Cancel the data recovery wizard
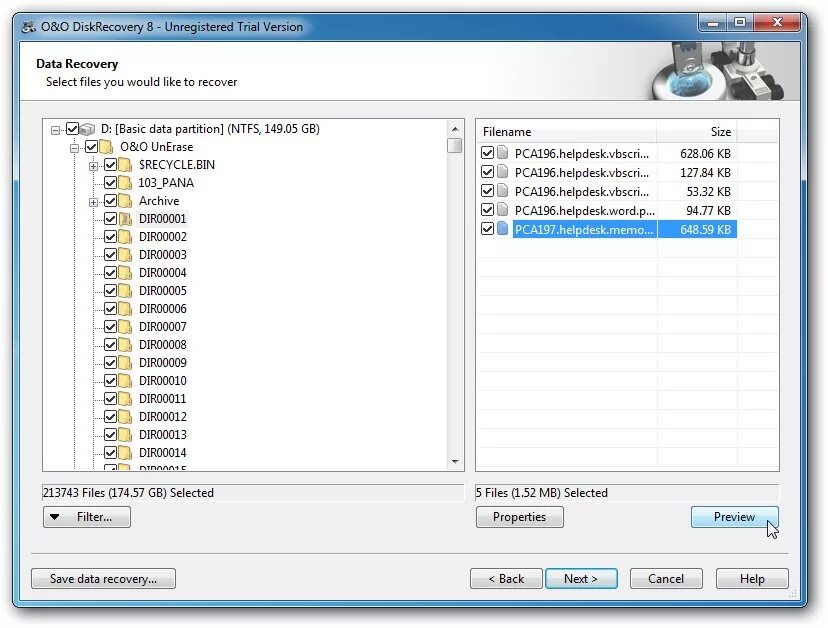The width and height of the screenshot is (828, 628). pos(666,578)
